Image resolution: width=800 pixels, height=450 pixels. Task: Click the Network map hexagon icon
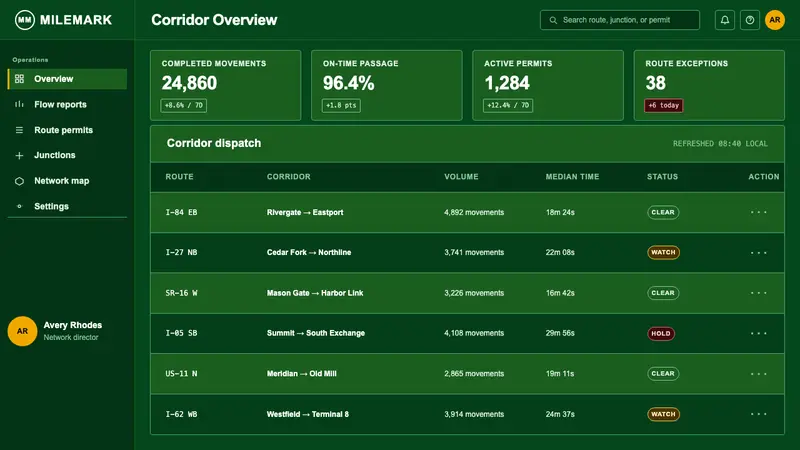pyautogui.click(x=19, y=181)
